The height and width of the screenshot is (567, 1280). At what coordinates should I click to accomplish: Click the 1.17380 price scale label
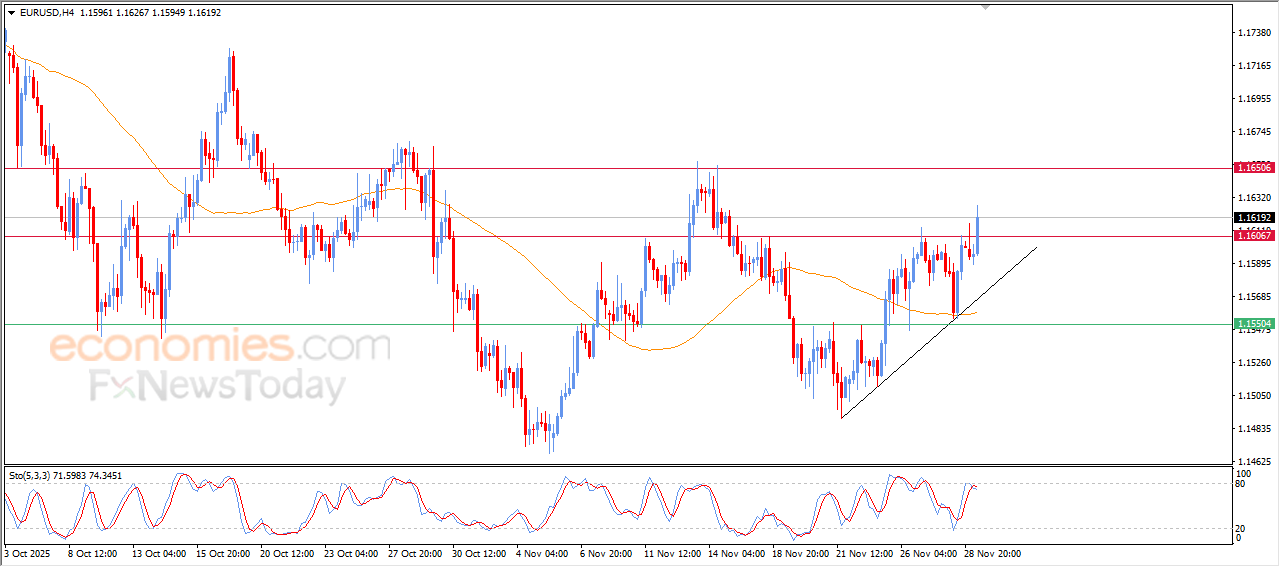1253,33
